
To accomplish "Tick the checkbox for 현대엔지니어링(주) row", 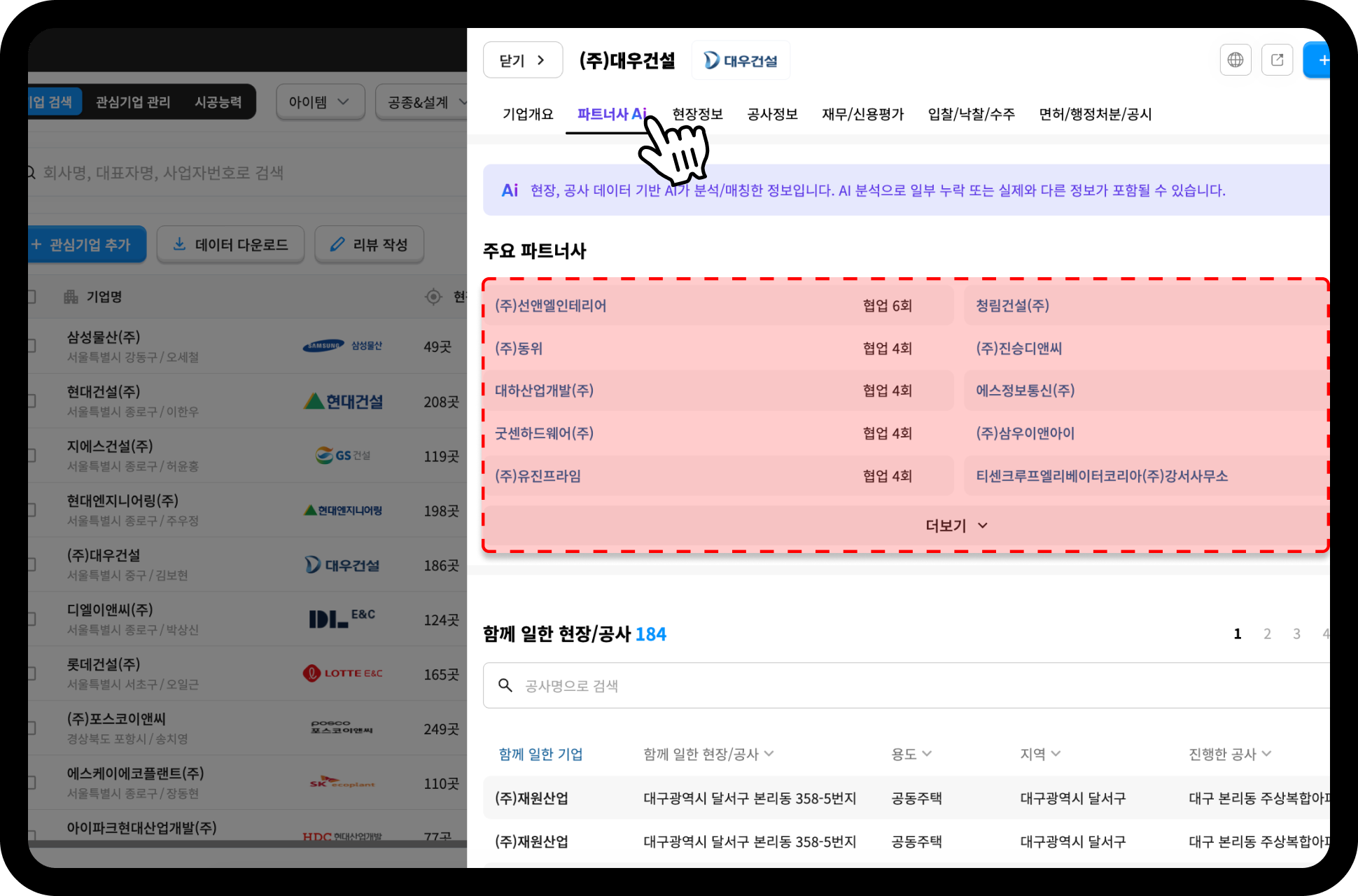I will (31, 510).
